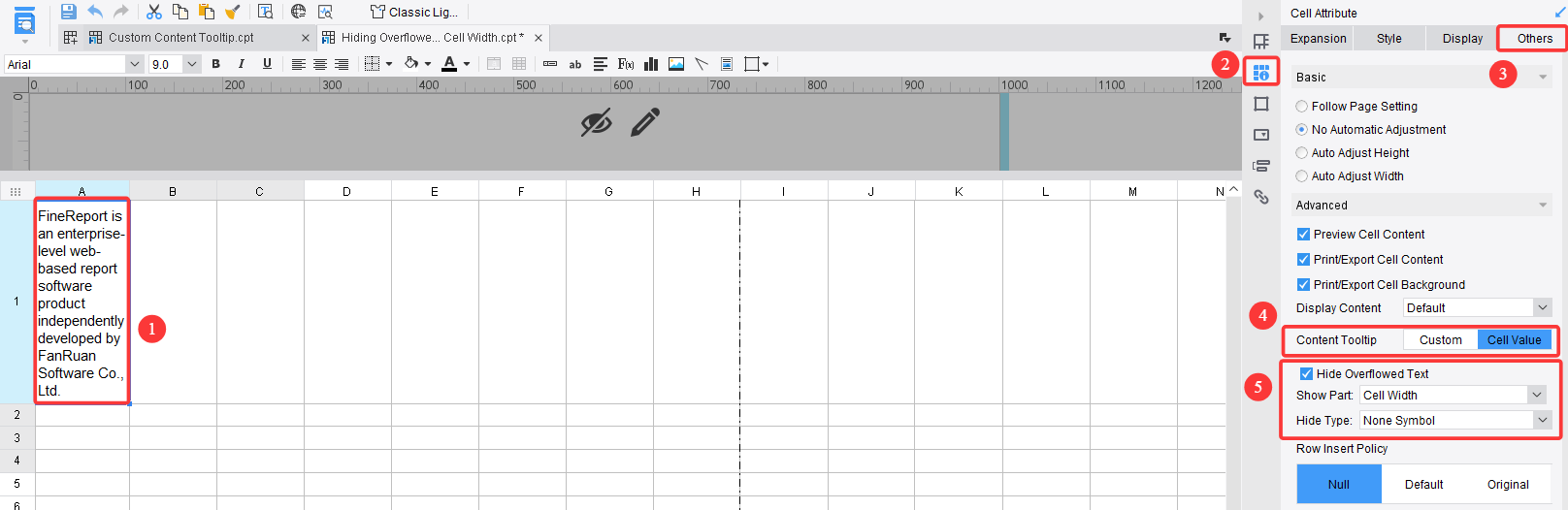This screenshot has width=1568, height=510.
Task: Click the cell border icon
Action: point(372,64)
